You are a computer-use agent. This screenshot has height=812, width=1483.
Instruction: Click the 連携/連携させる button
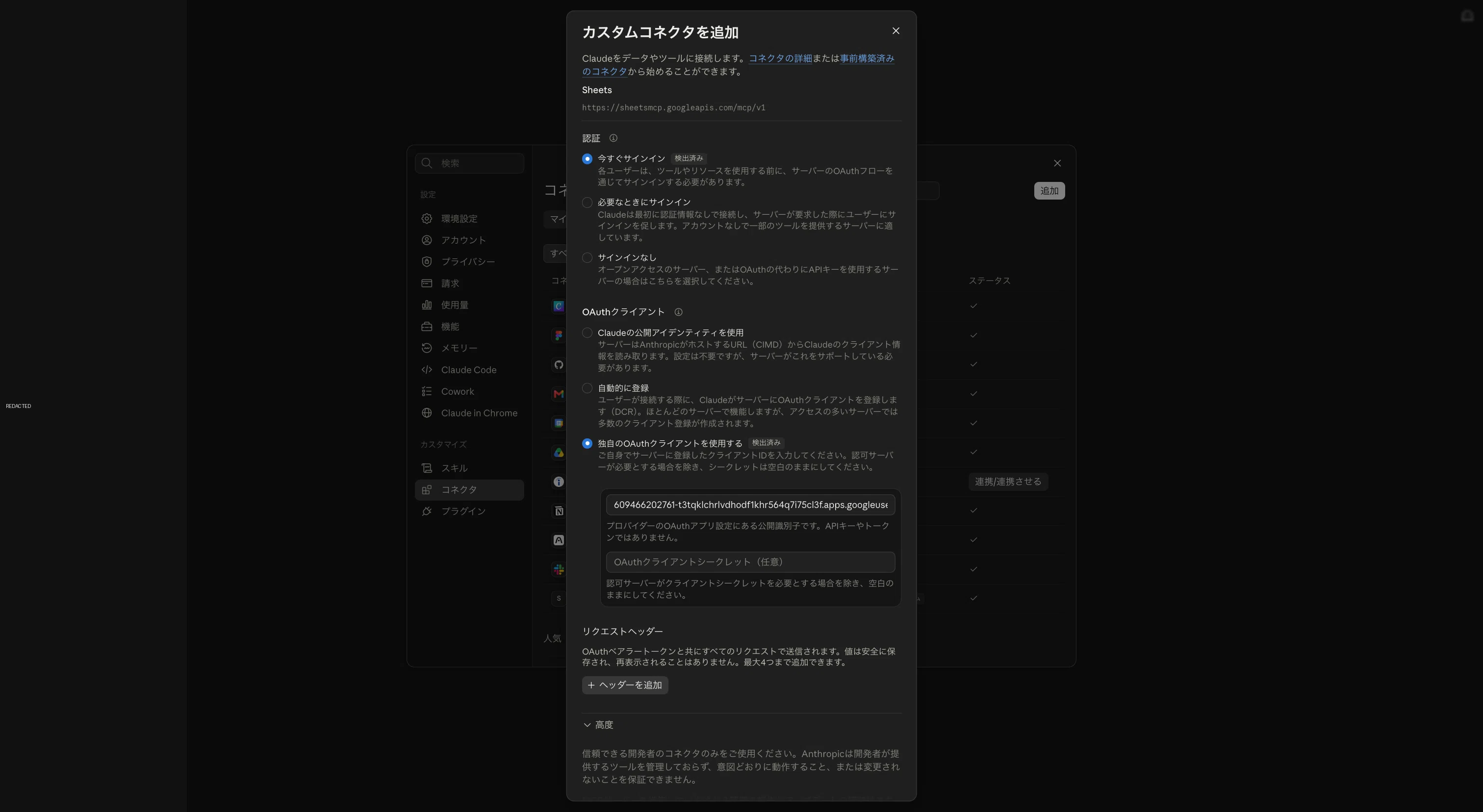[1008, 482]
